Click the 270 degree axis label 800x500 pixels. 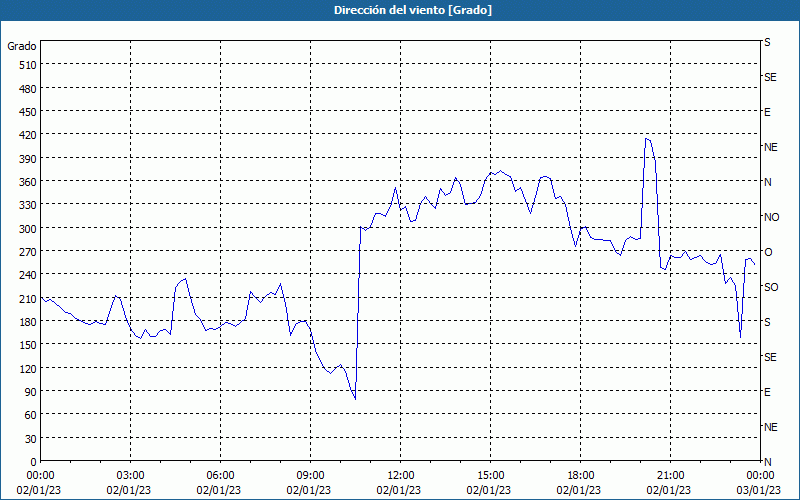coord(28,252)
